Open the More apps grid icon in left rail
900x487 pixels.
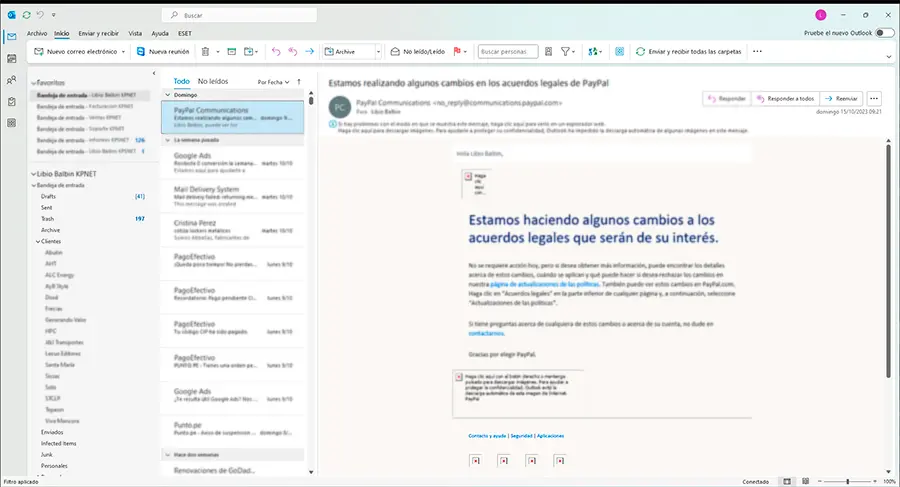[11, 123]
